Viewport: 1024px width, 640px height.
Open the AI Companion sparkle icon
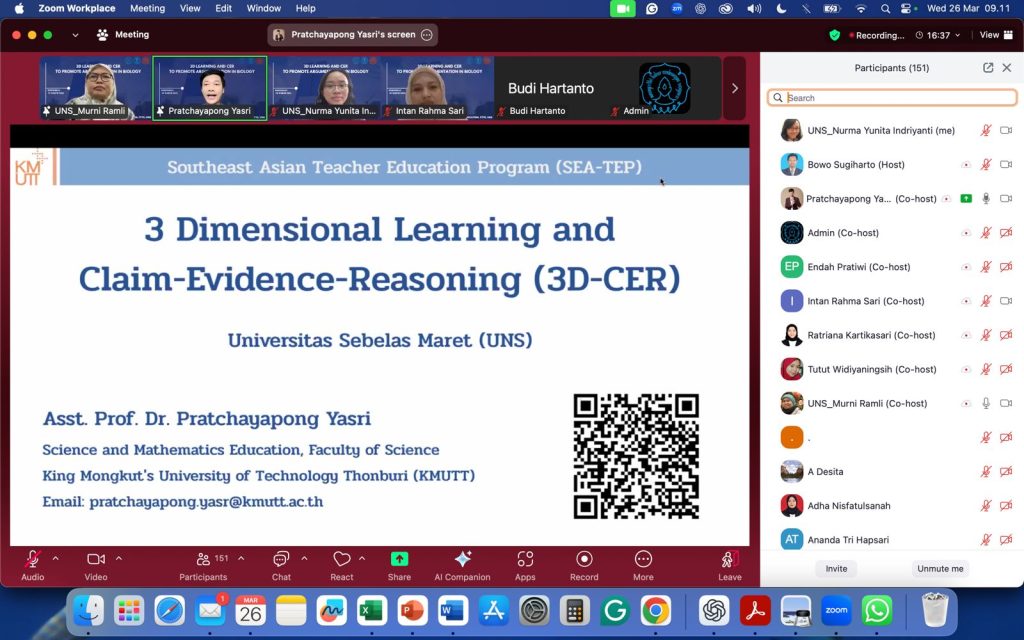click(462, 560)
